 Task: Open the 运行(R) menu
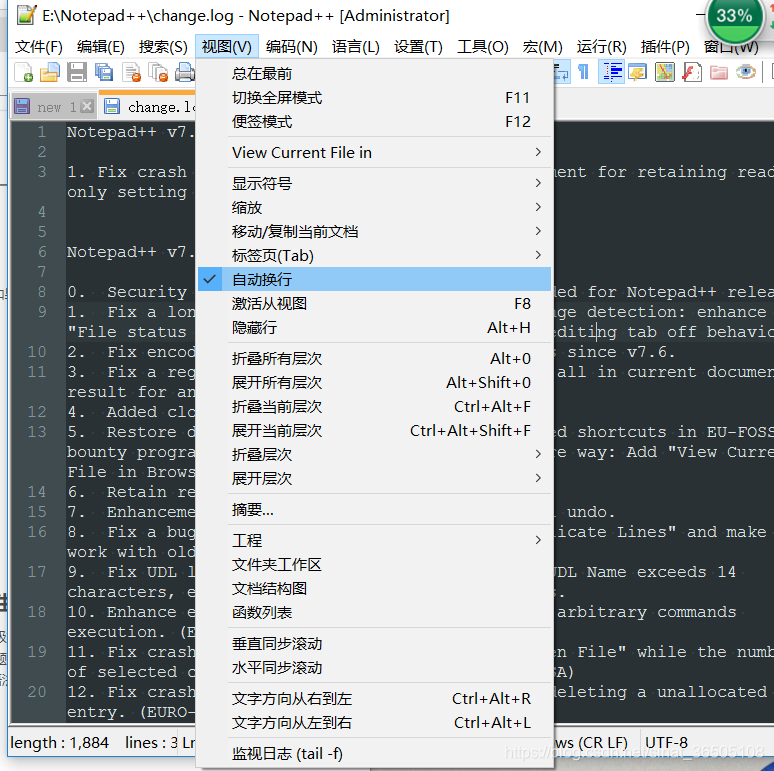click(601, 46)
